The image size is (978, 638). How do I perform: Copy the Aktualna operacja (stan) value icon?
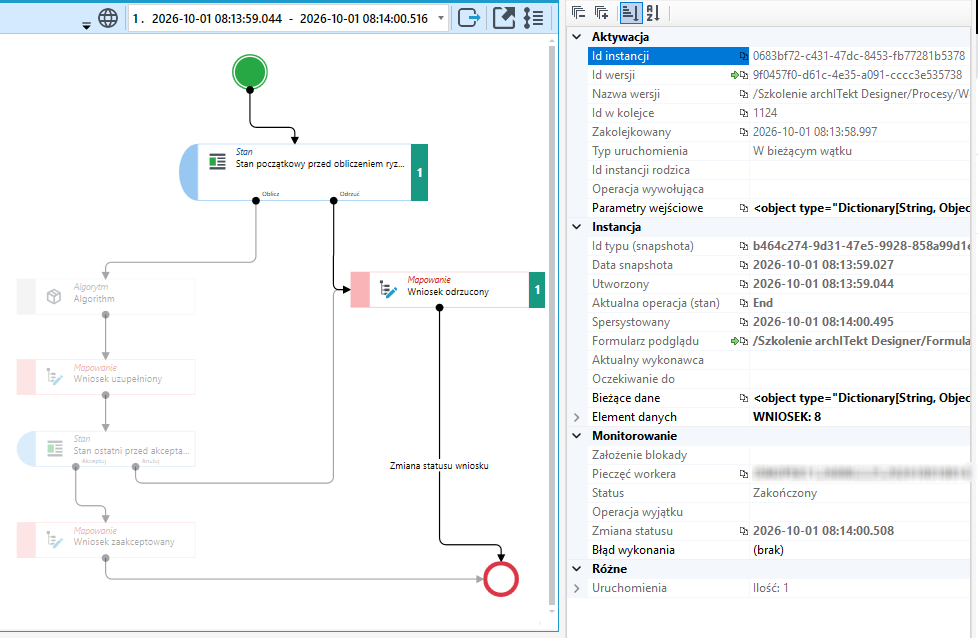tap(743, 303)
